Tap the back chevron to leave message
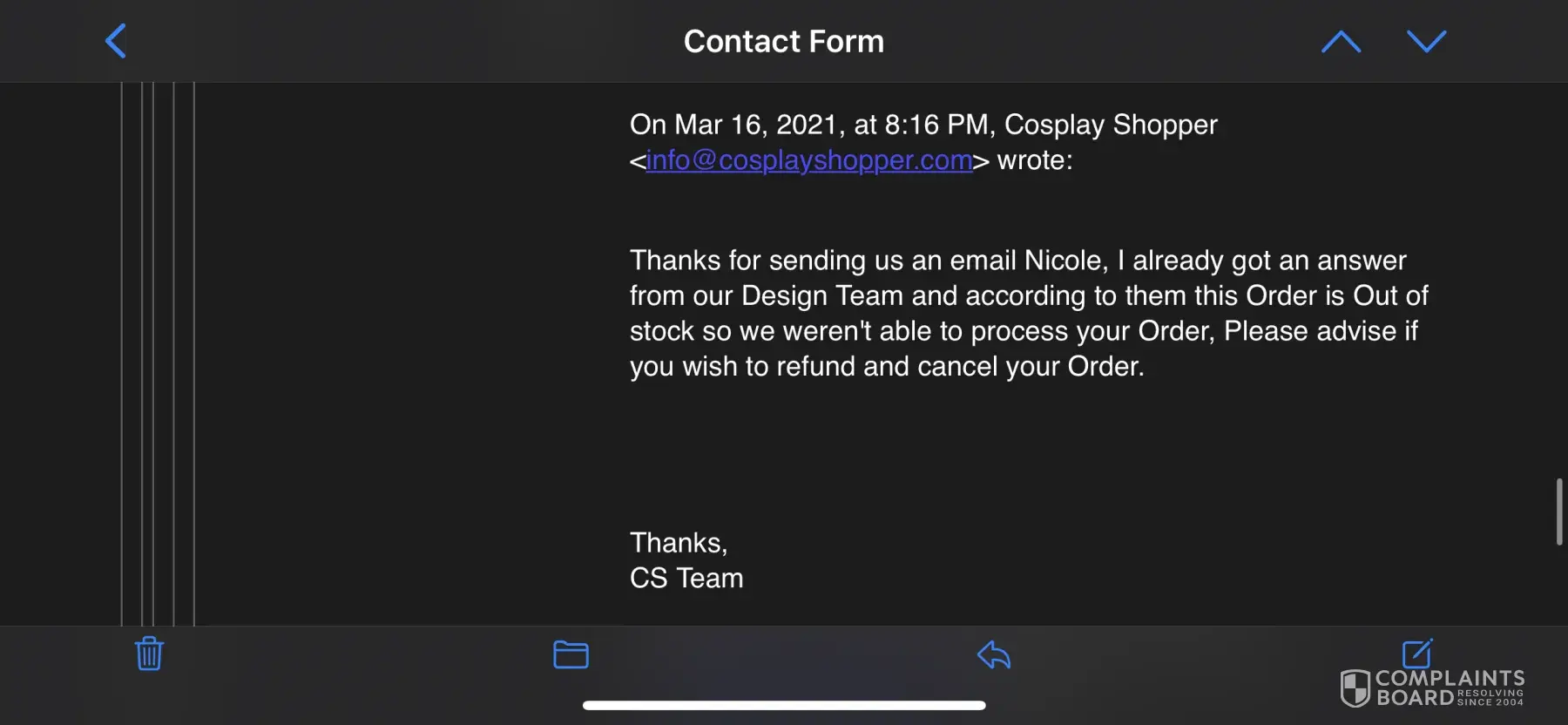Image resolution: width=1568 pixels, height=725 pixels. tap(116, 41)
